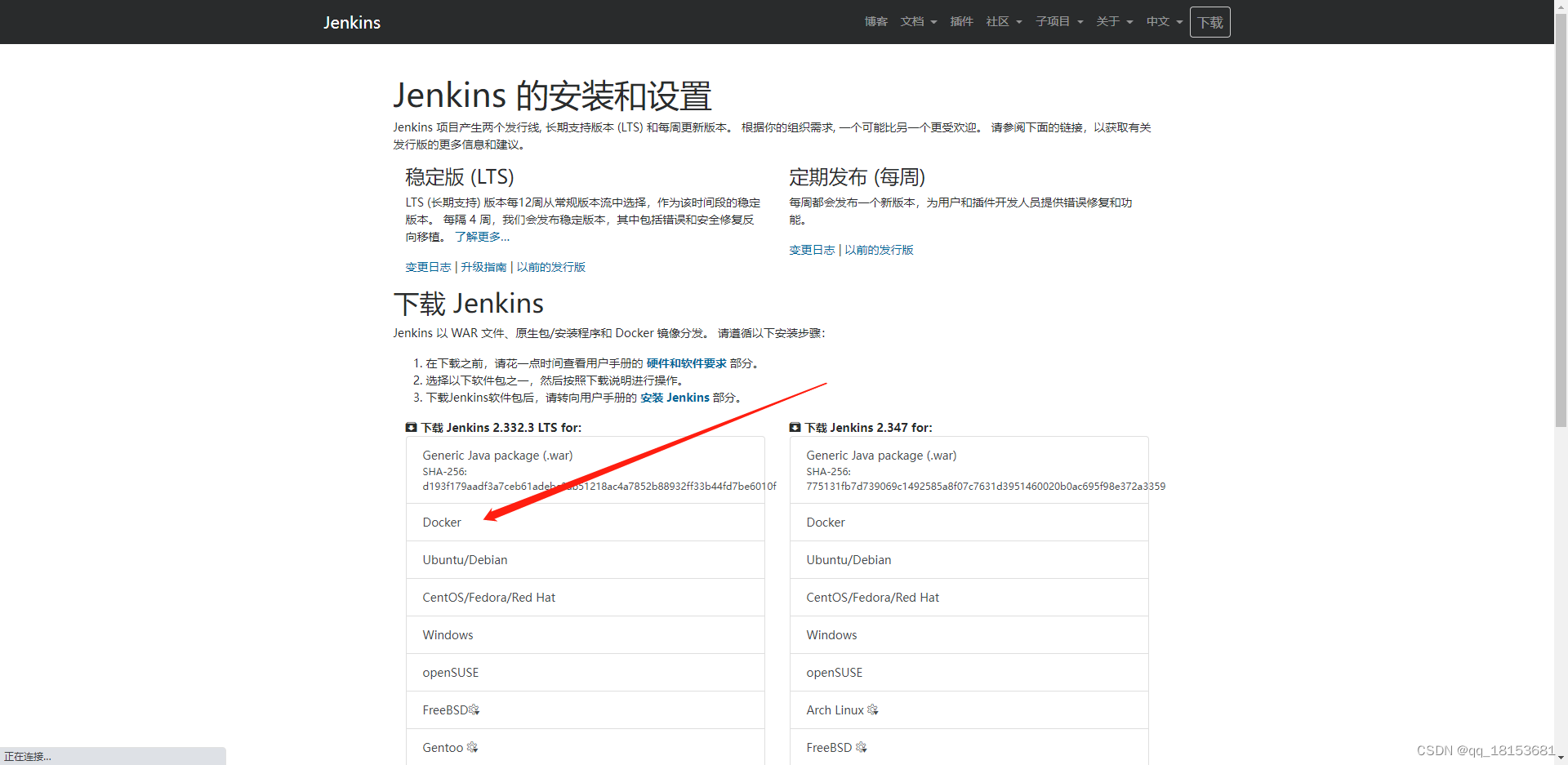Viewport: 1568px width, 765px height.
Task: Open the 硬件和软件要求 link
Action: (686, 363)
